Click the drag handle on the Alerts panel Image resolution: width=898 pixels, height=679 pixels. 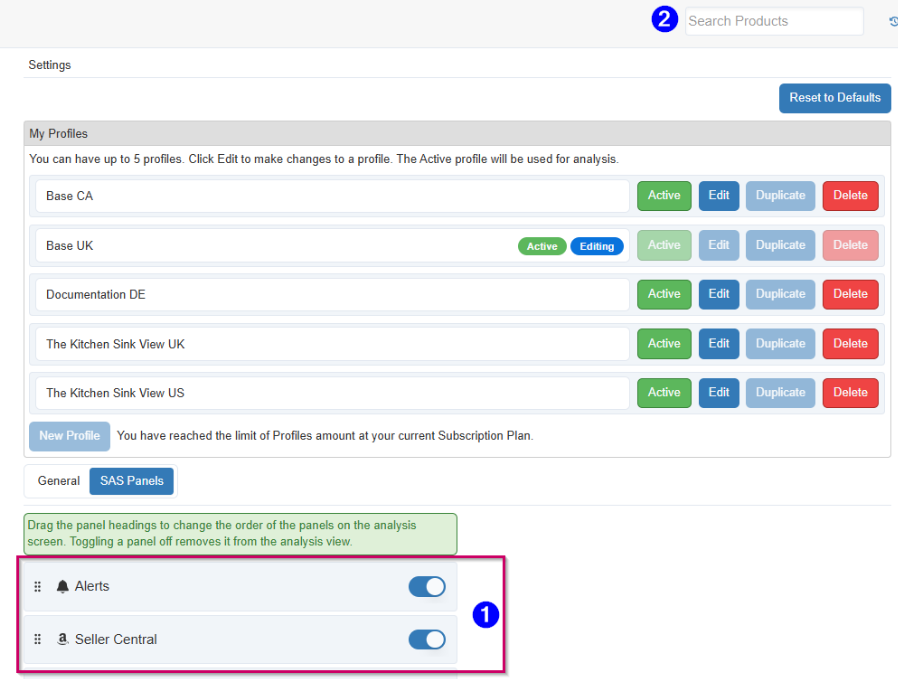[x=37, y=586]
